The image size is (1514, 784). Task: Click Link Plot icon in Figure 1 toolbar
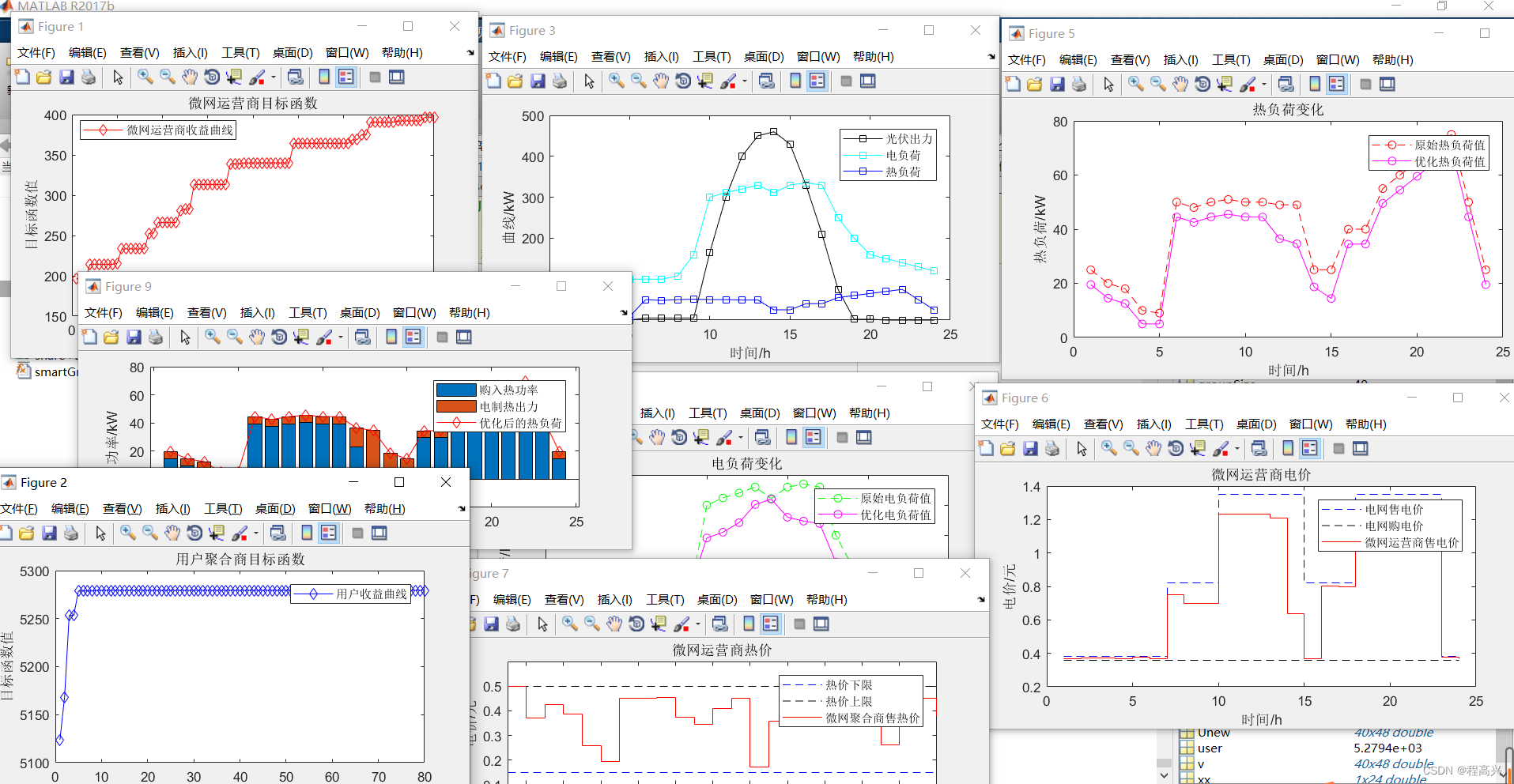(295, 77)
